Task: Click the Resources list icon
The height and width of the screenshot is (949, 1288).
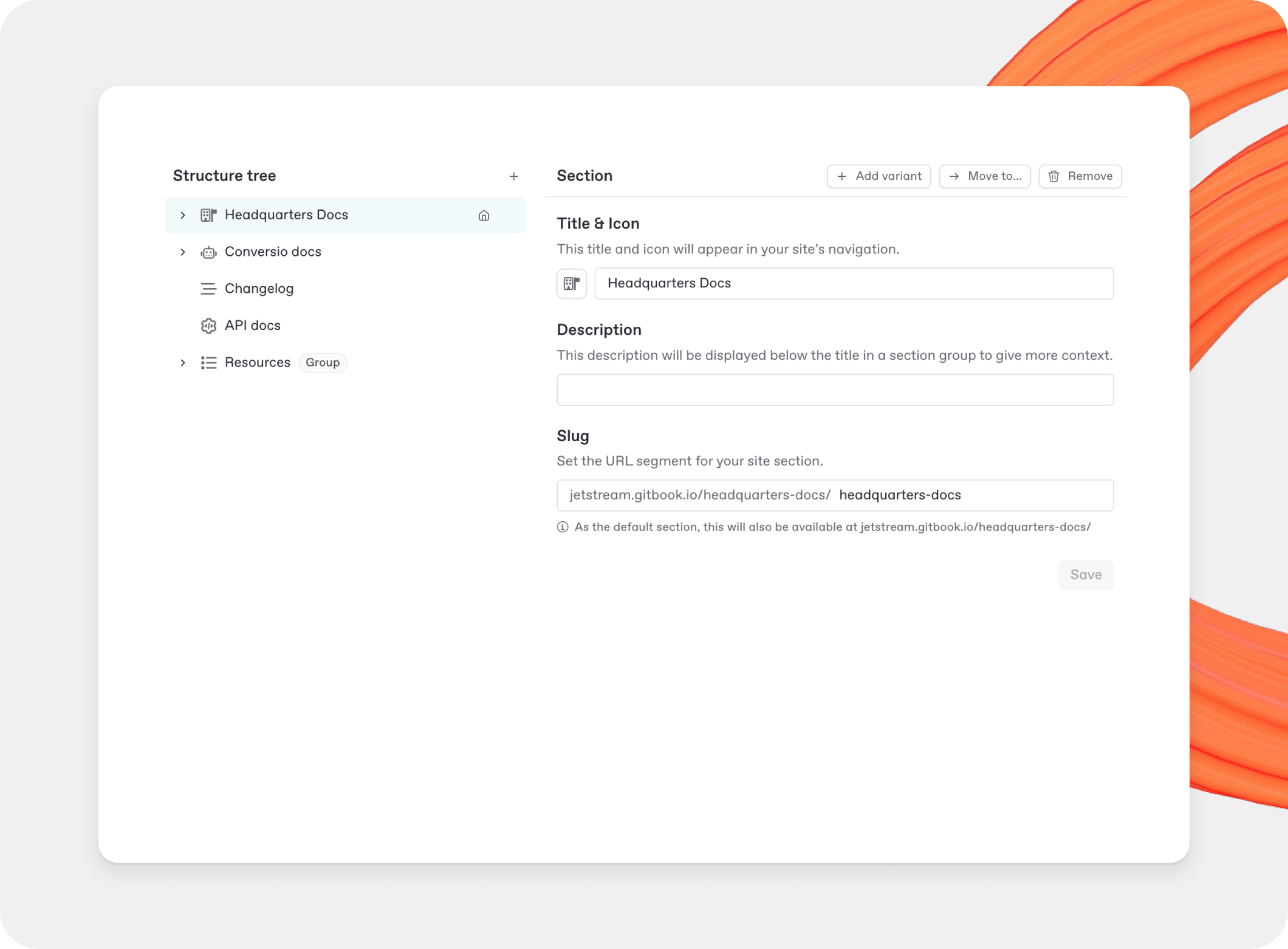Action: pos(208,363)
